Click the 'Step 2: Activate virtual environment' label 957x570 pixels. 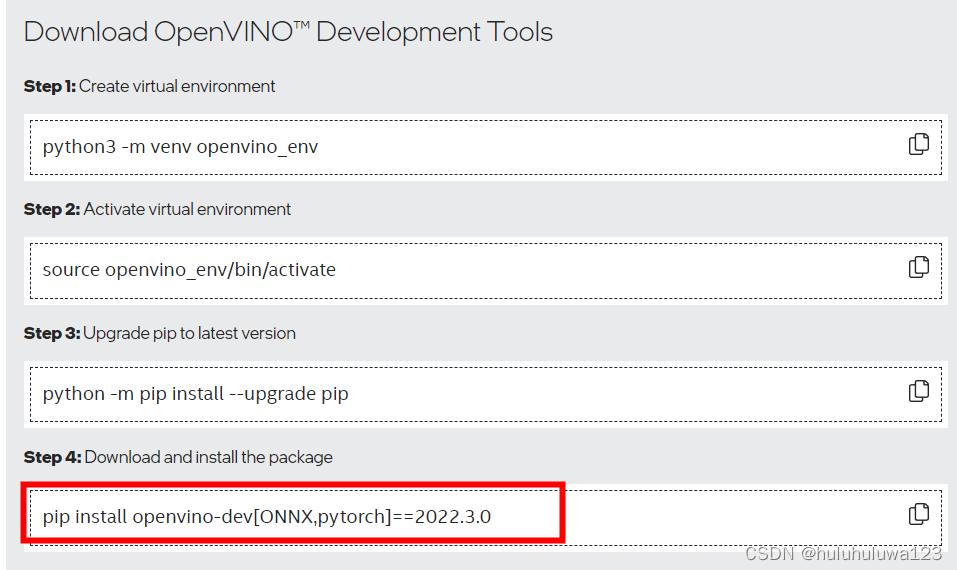[157, 209]
